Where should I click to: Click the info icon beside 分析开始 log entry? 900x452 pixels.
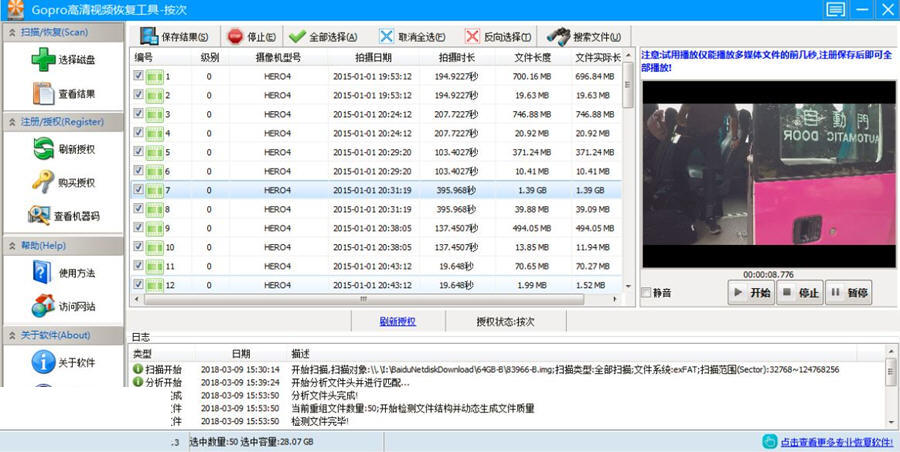click(x=138, y=382)
